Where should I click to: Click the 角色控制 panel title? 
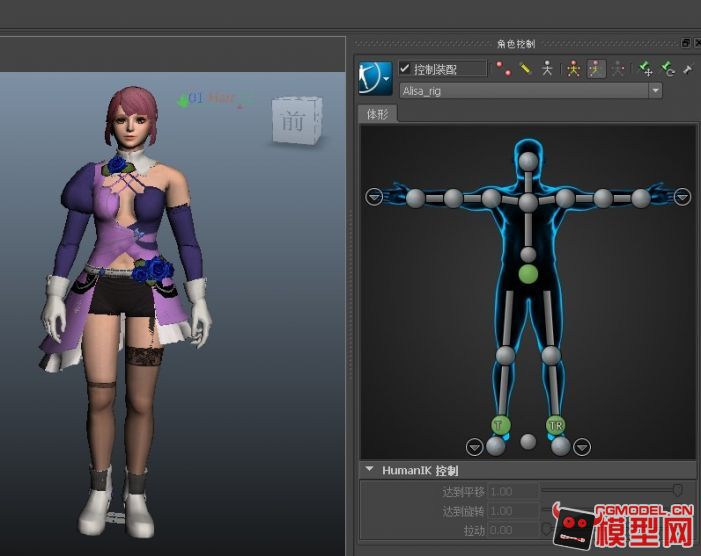tap(516, 44)
